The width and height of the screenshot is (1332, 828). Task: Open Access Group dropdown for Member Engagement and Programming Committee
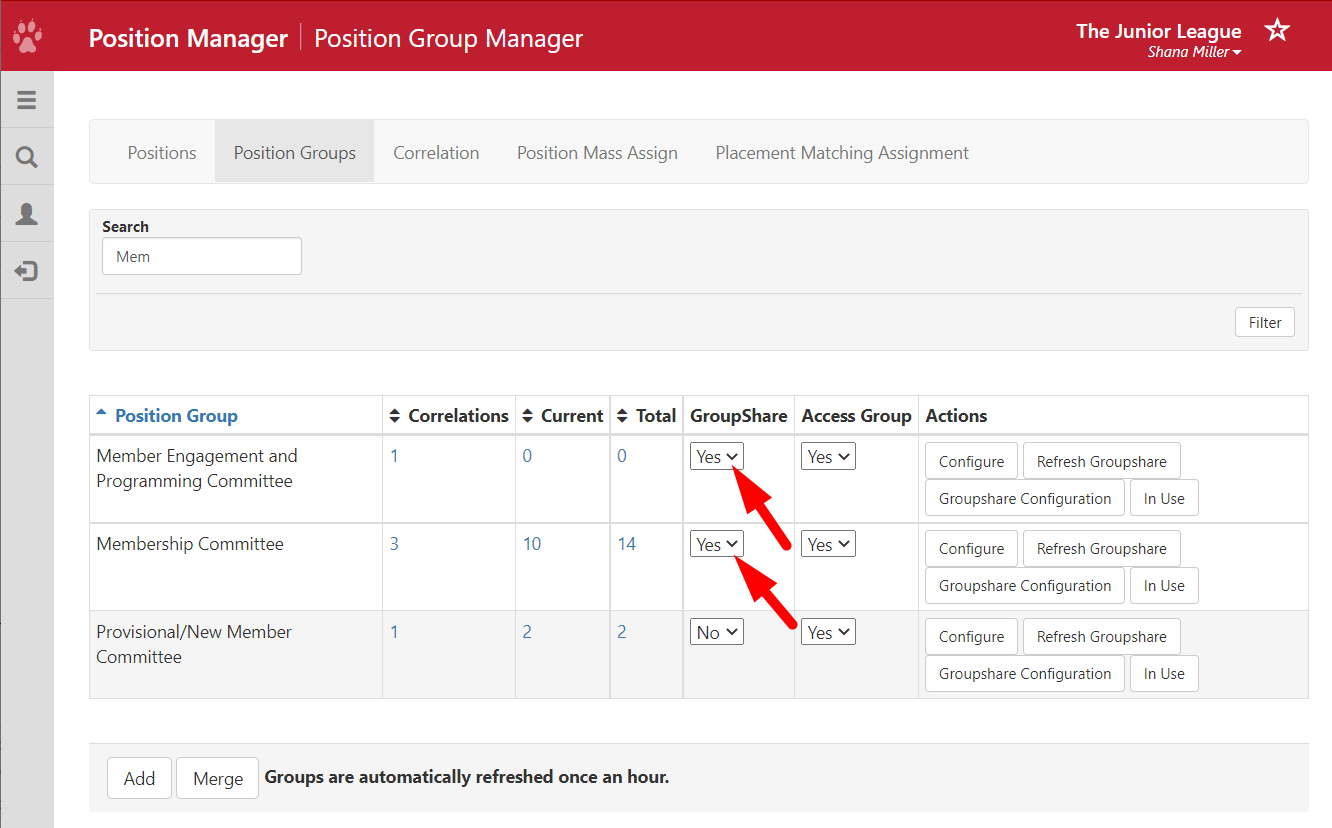pyautogui.click(x=828, y=457)
